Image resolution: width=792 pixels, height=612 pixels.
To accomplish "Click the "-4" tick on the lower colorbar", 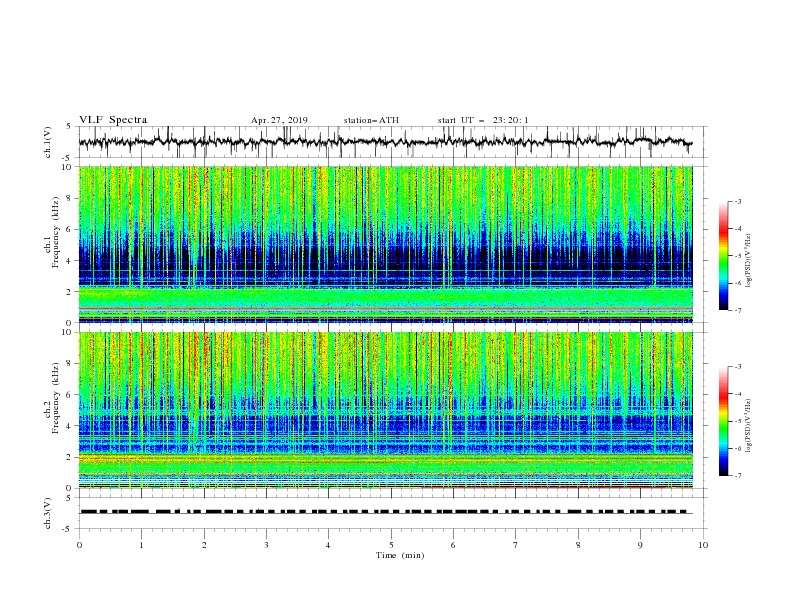I will (737, 394).
